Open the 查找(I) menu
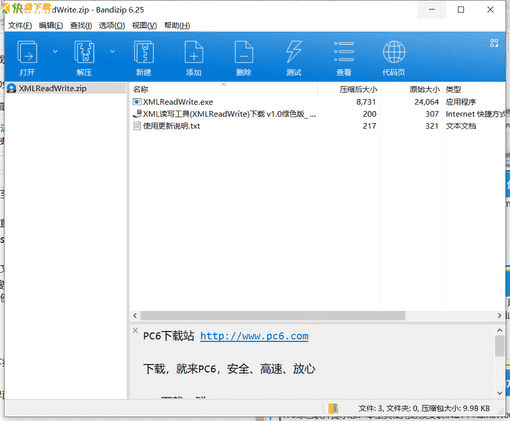 (x=81, y=25)
